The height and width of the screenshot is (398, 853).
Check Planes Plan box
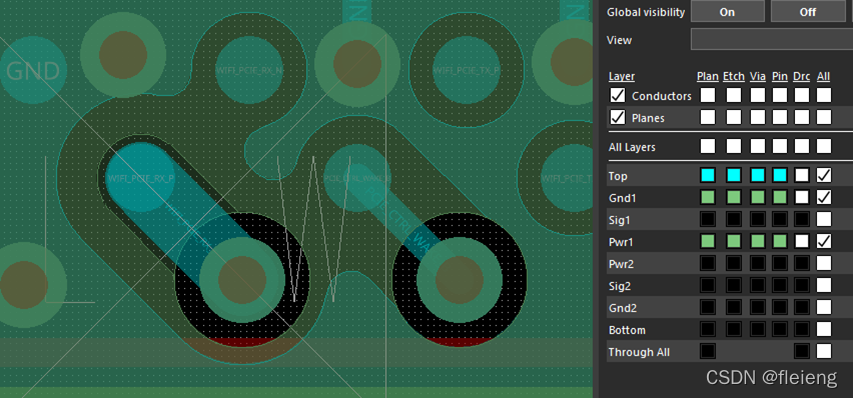point(707,117)
